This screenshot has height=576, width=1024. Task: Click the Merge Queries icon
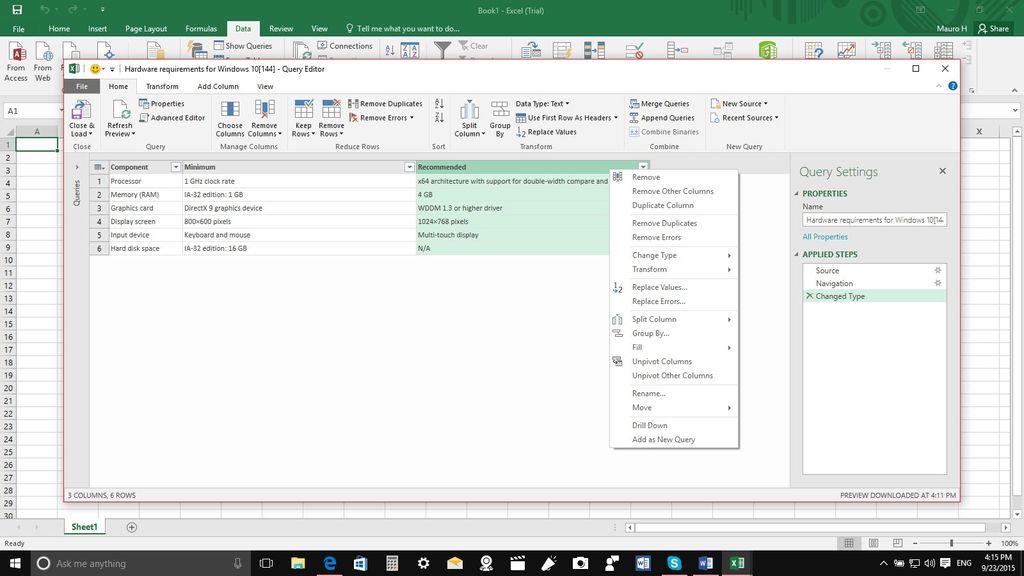coord(634,103)
